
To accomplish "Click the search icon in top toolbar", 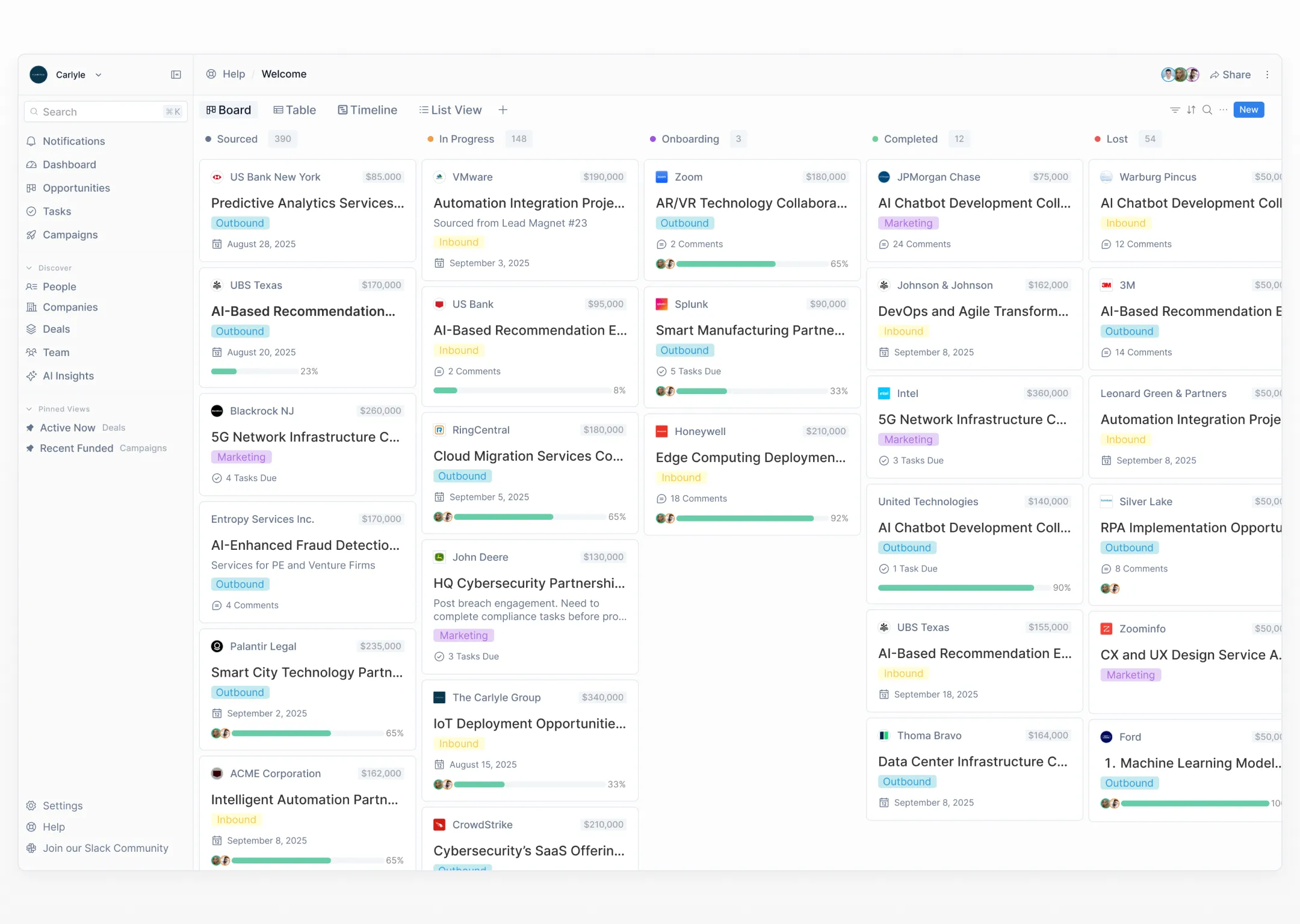I will [x=1207, y=109].
